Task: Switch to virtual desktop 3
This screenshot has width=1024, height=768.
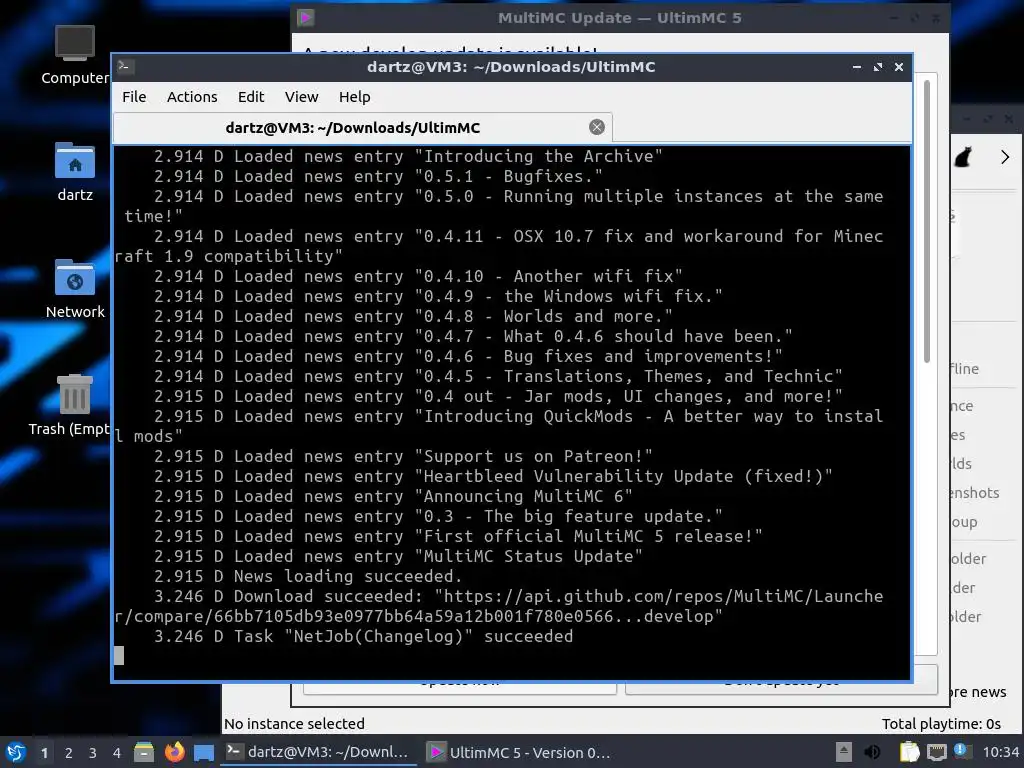Action: [93, 753]
